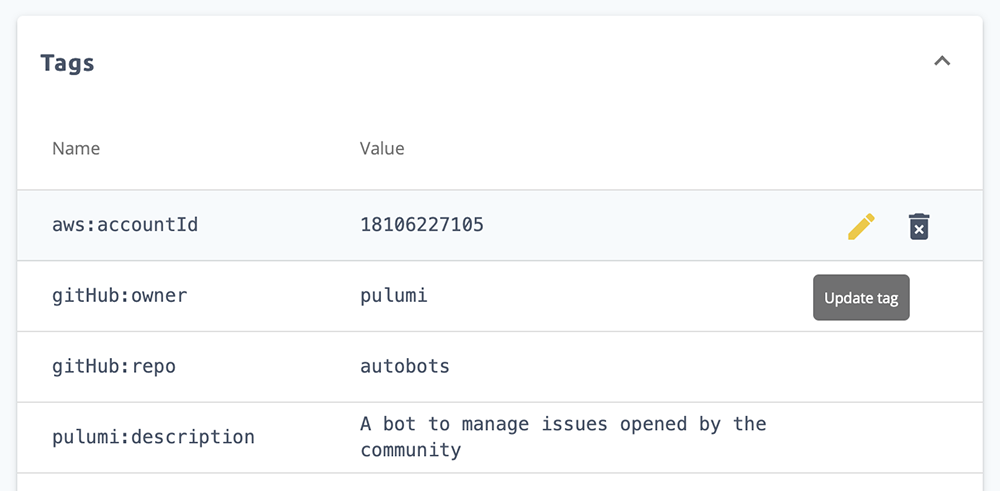Click blank area between Tags title and chevron
The image size is (1000, 491).
coord(500,63)
